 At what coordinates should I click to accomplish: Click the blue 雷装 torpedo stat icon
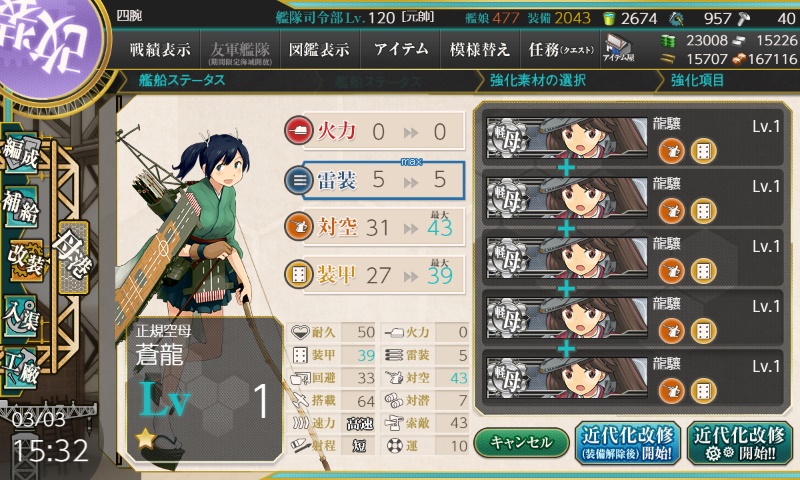(298, 180)
